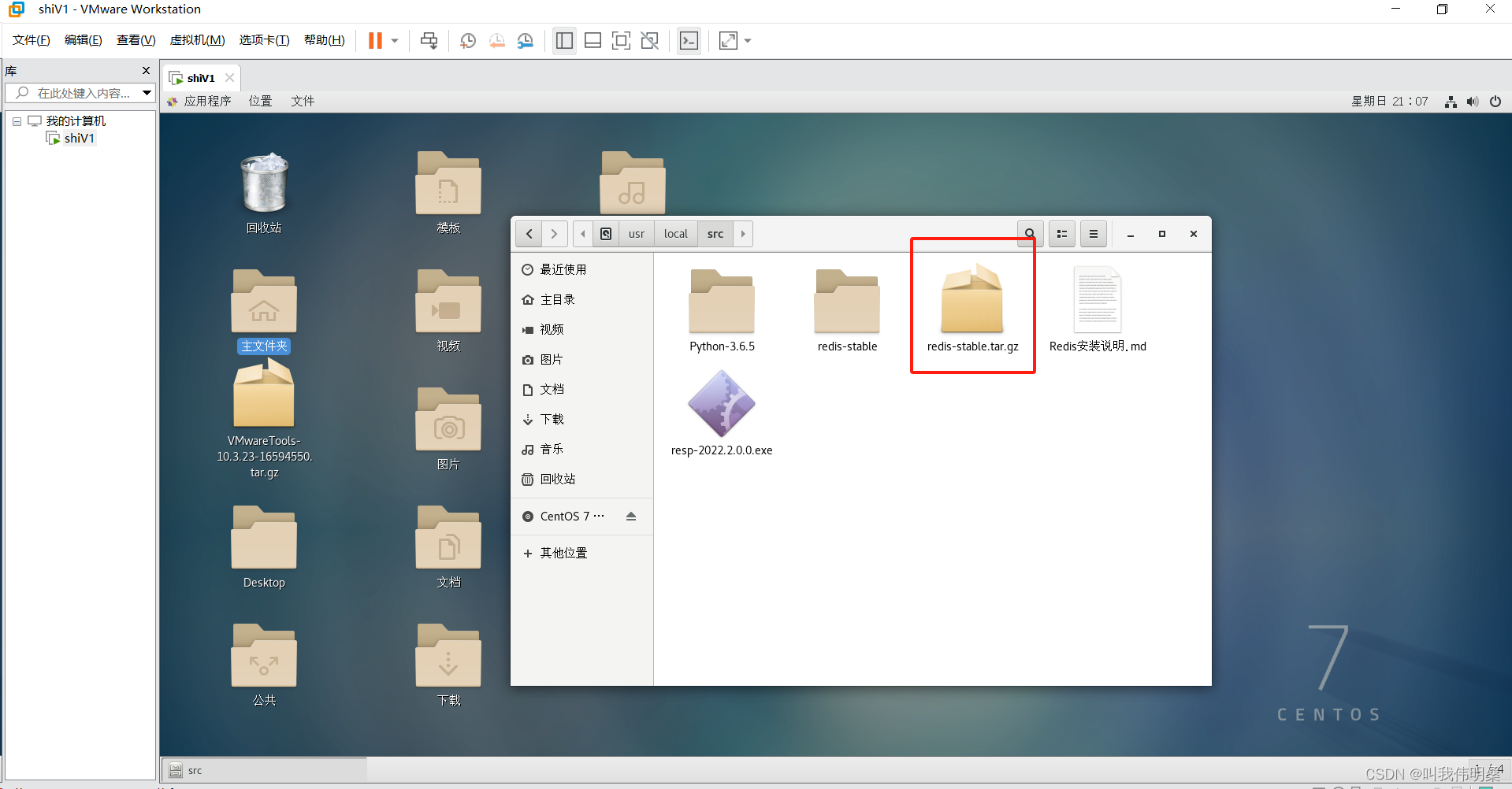Open 下载 in file manager sidebar
The image size is (1512, 789).
[x=582, y=419]
